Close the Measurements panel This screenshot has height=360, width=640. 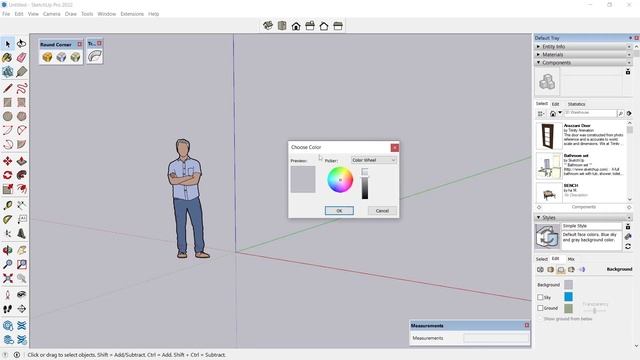tap(527, 325)
